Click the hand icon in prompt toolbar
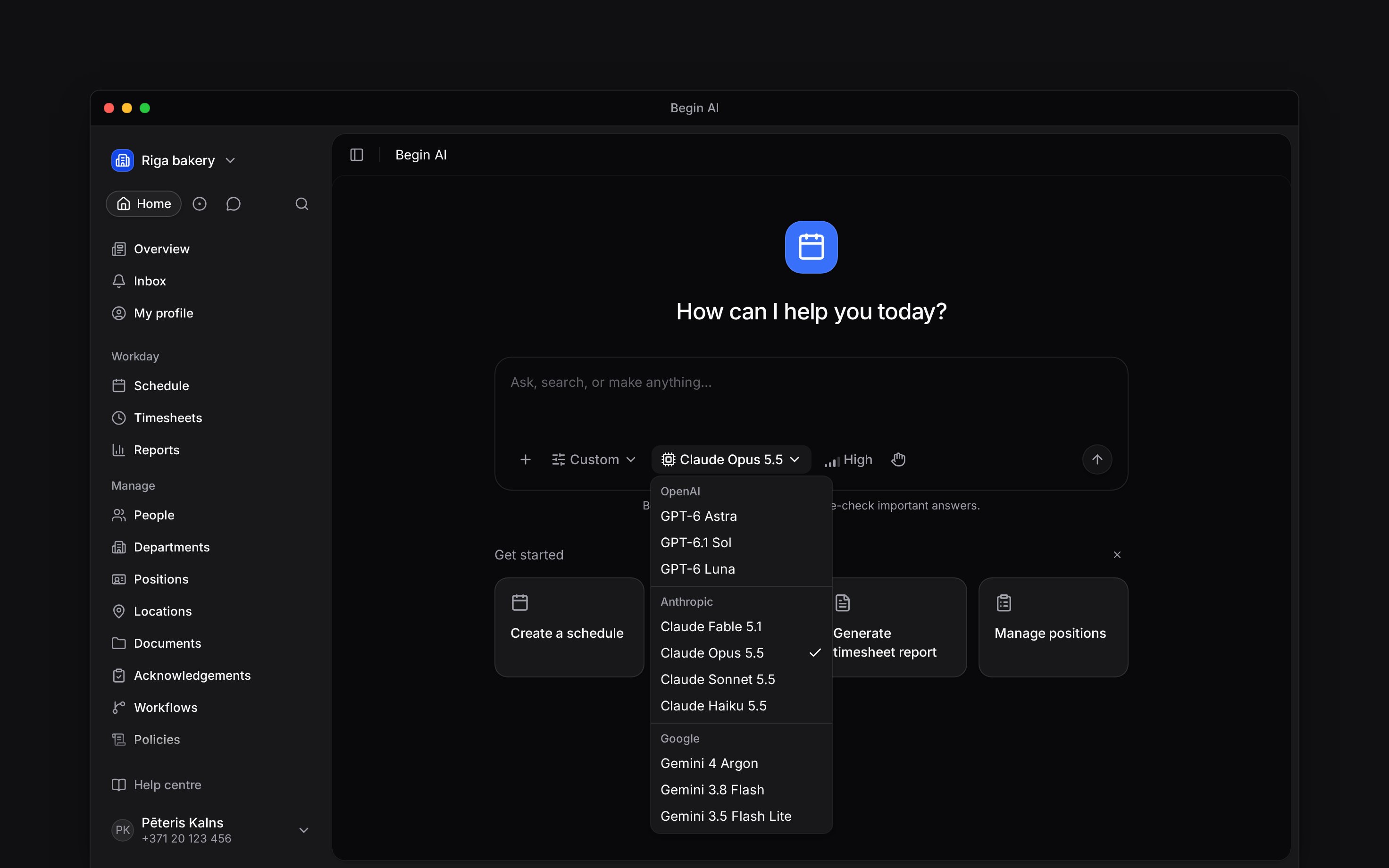Image resolution: width=1389 pixels, height=868 pixels. [898, 460]
